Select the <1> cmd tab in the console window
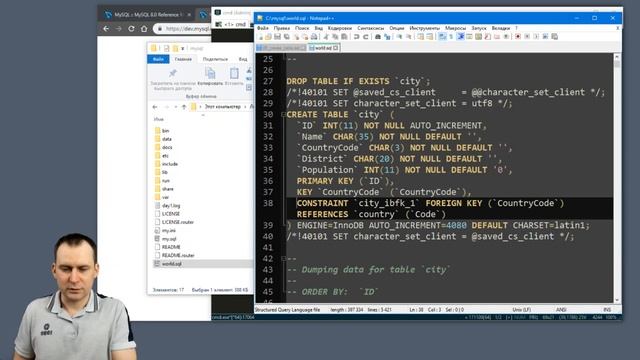Viewport: 640px width, 360px height. coord(231,24)
